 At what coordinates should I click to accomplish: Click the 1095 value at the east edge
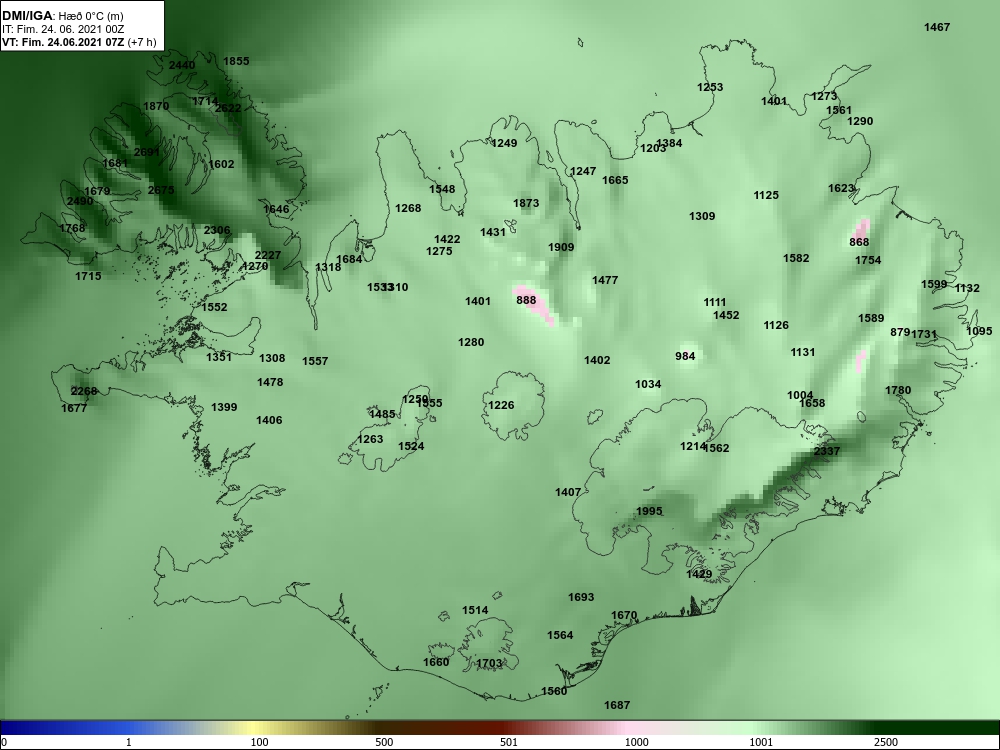point(980,331)
